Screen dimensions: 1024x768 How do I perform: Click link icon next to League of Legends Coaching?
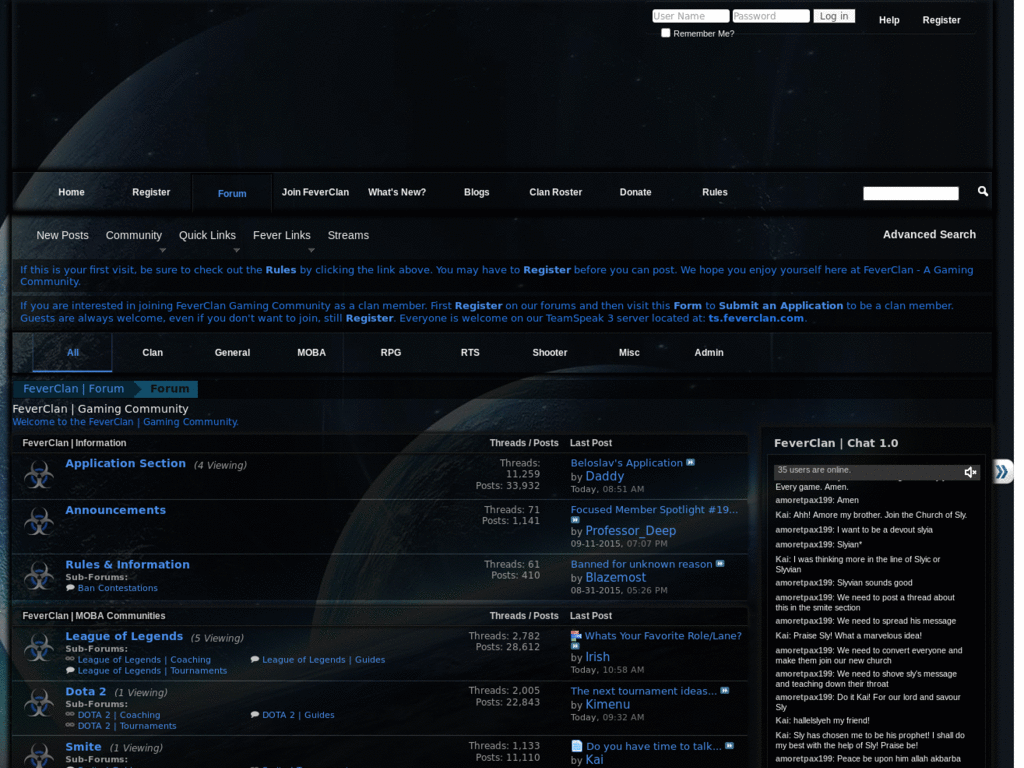pos(70,660)
